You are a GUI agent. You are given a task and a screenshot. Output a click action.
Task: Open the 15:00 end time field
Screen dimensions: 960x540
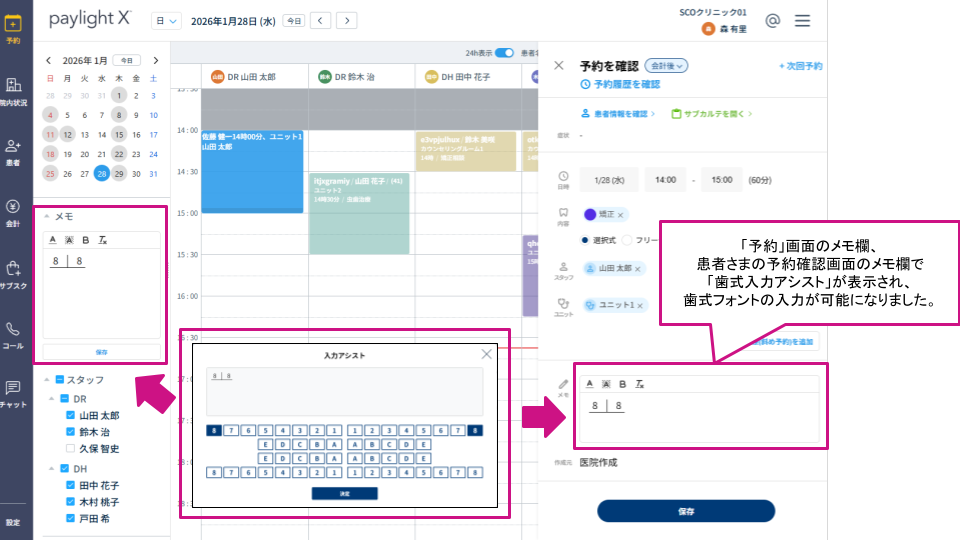(721, 180)
